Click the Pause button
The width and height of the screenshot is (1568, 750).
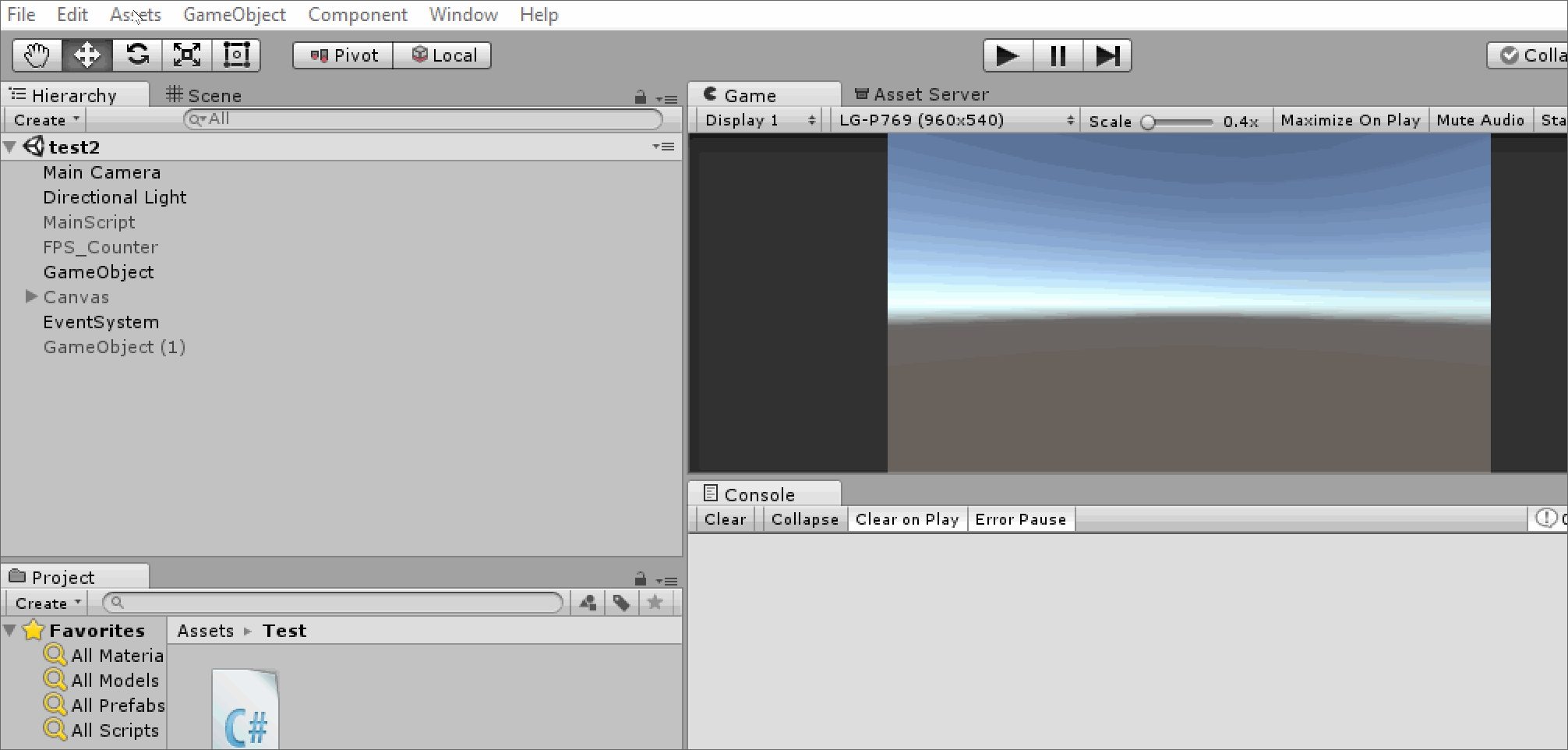pyautogui.click(x=1058, y=56)
